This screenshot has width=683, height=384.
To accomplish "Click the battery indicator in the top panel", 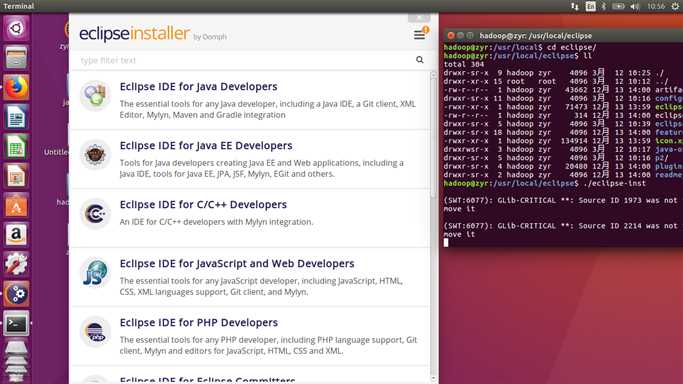I will 619,6.
